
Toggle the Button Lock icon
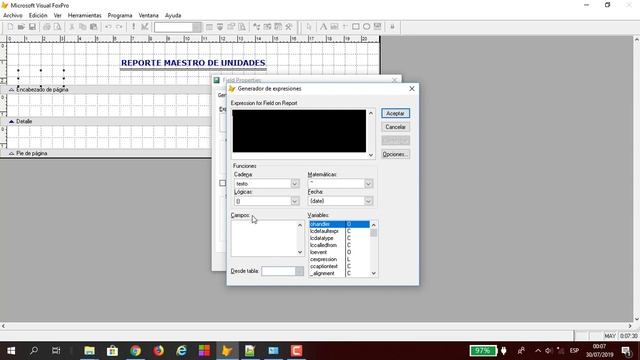click(392, 27)
